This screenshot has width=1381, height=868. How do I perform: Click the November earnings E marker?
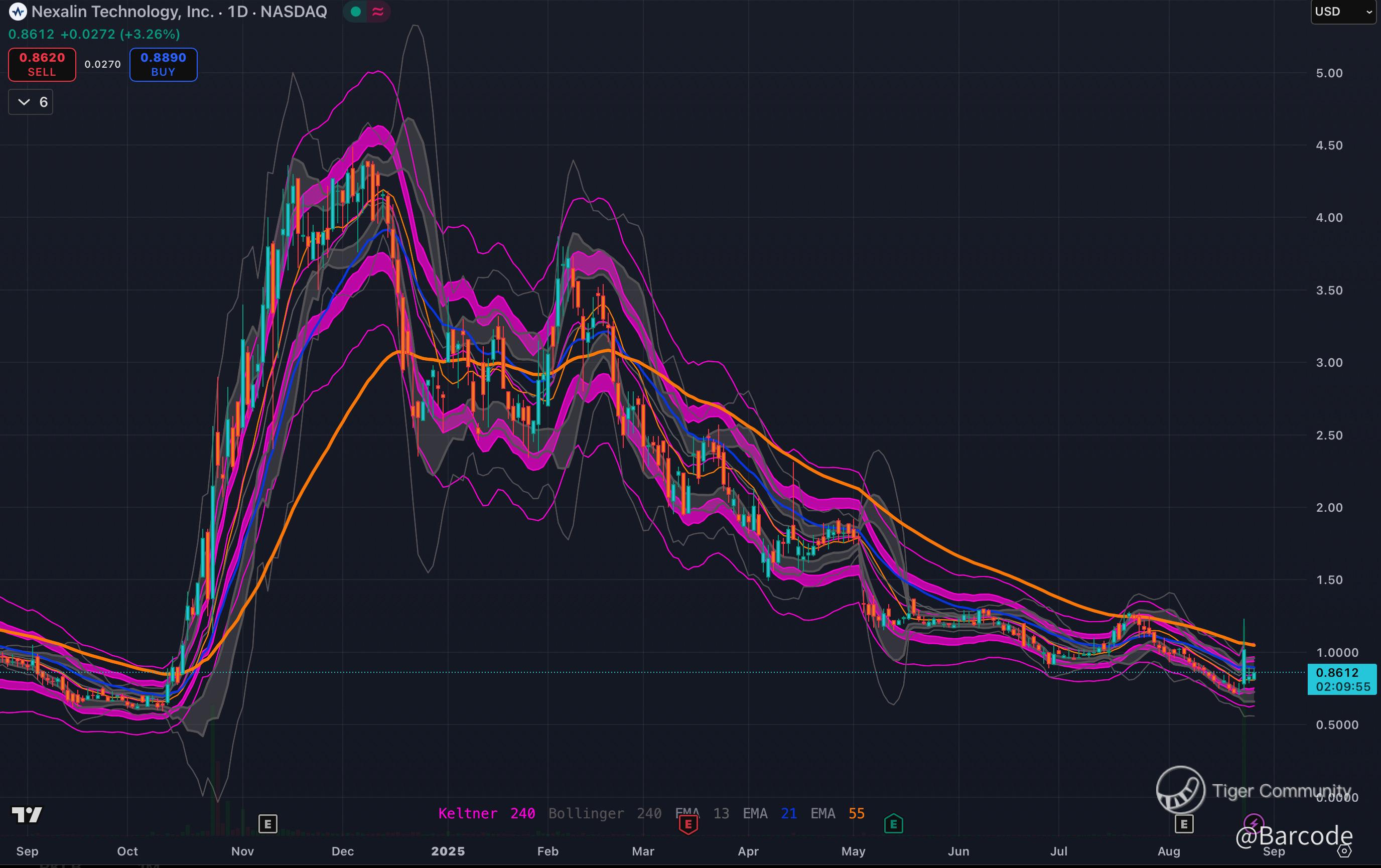[x=268, y=824]
